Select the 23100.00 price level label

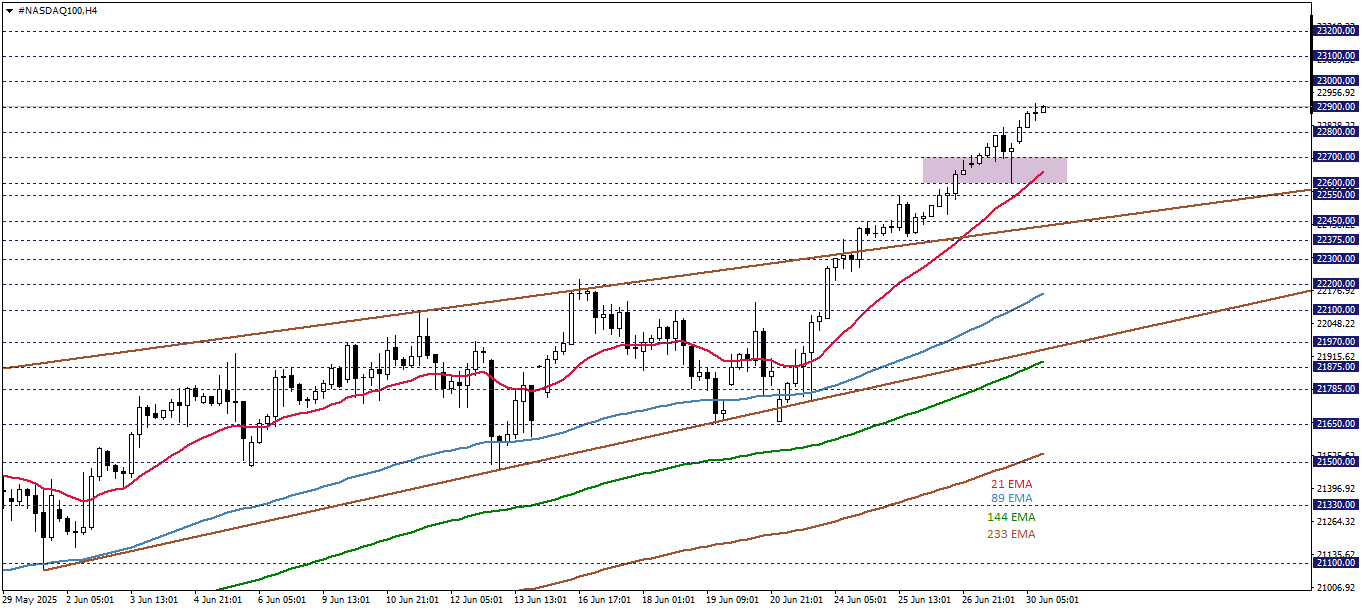click(1336, 56)
